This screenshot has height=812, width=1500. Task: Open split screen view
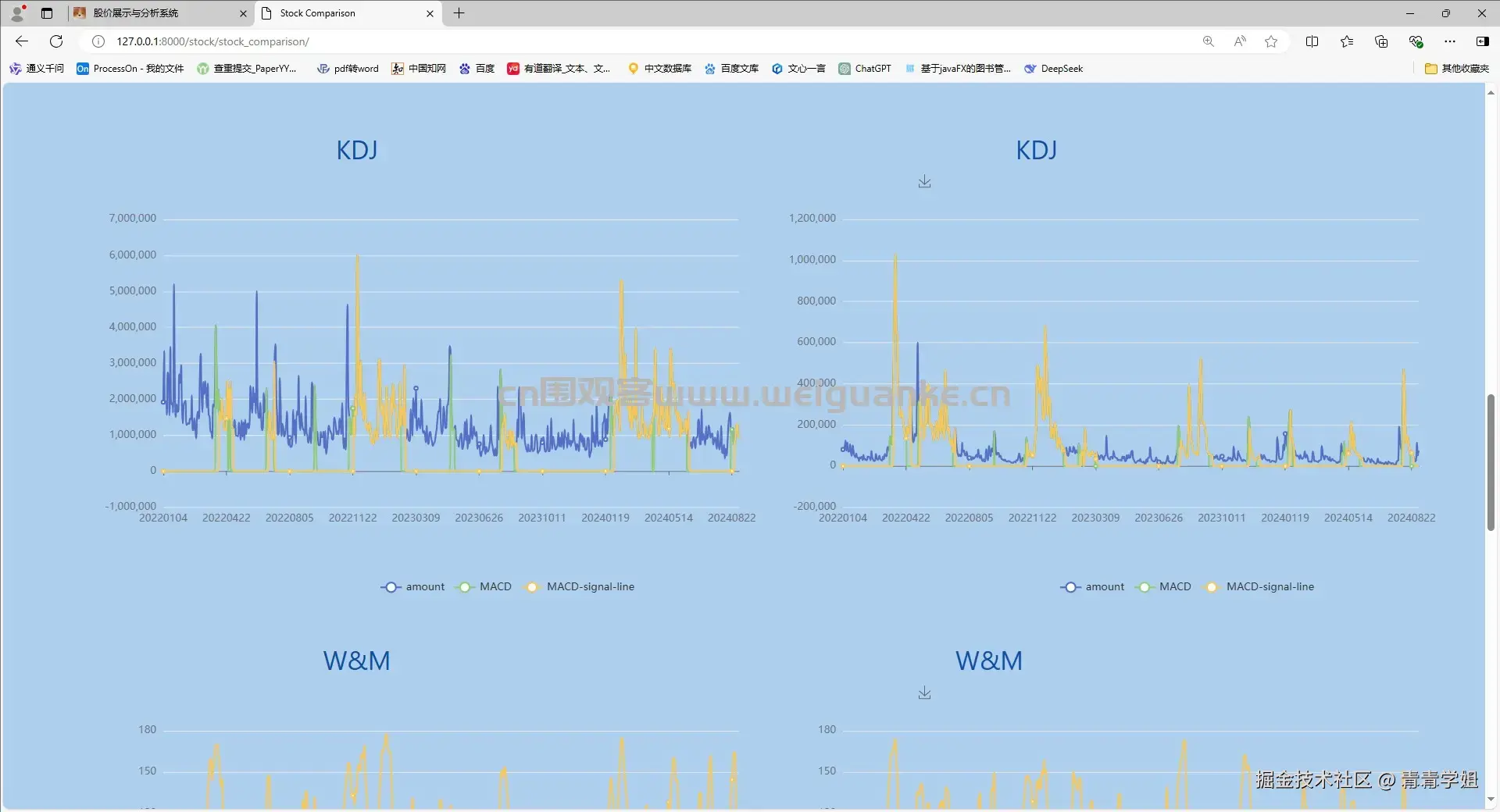click(x=1312, y=41)
